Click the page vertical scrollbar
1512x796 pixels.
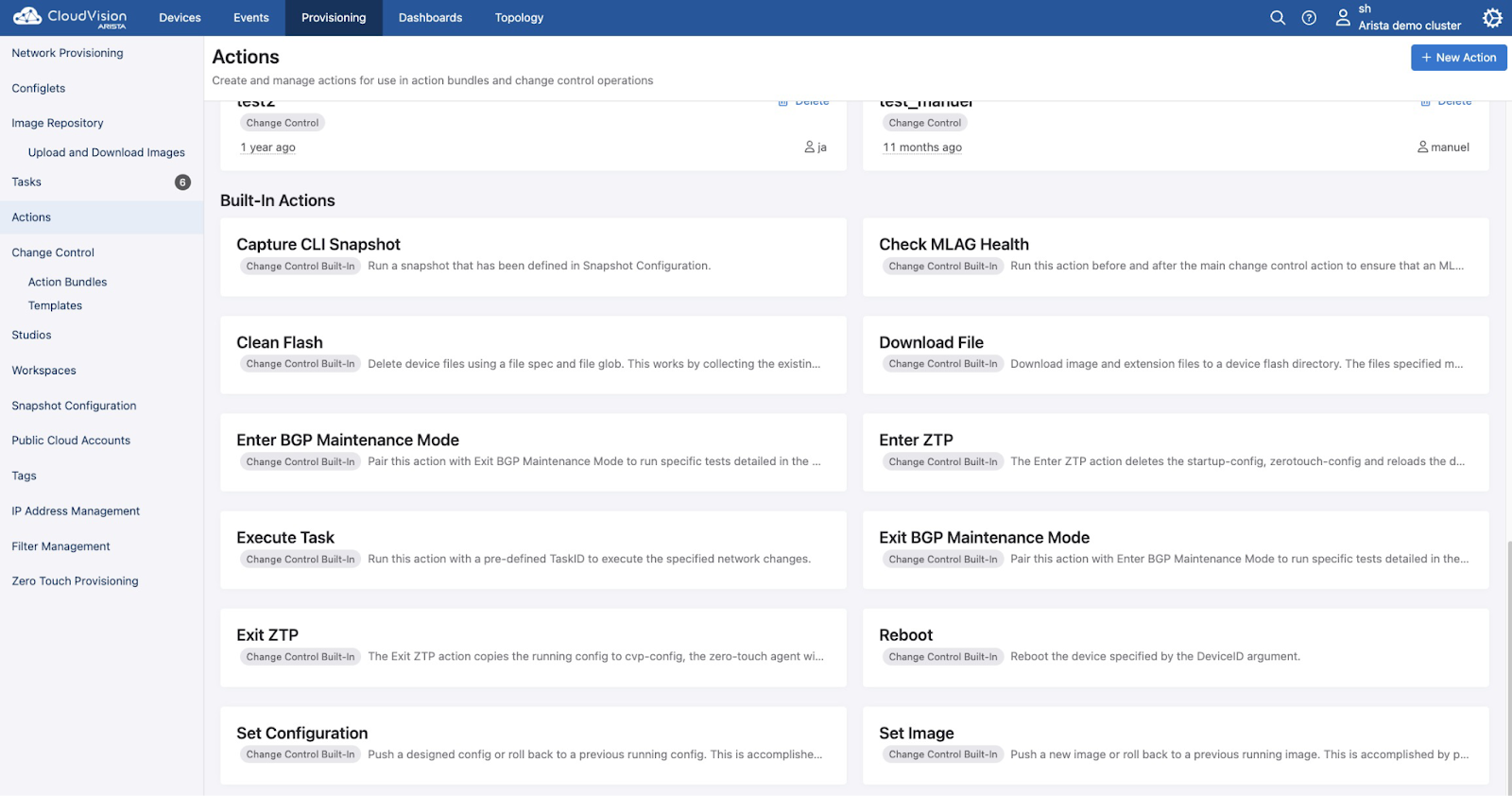click(1508, 662)
